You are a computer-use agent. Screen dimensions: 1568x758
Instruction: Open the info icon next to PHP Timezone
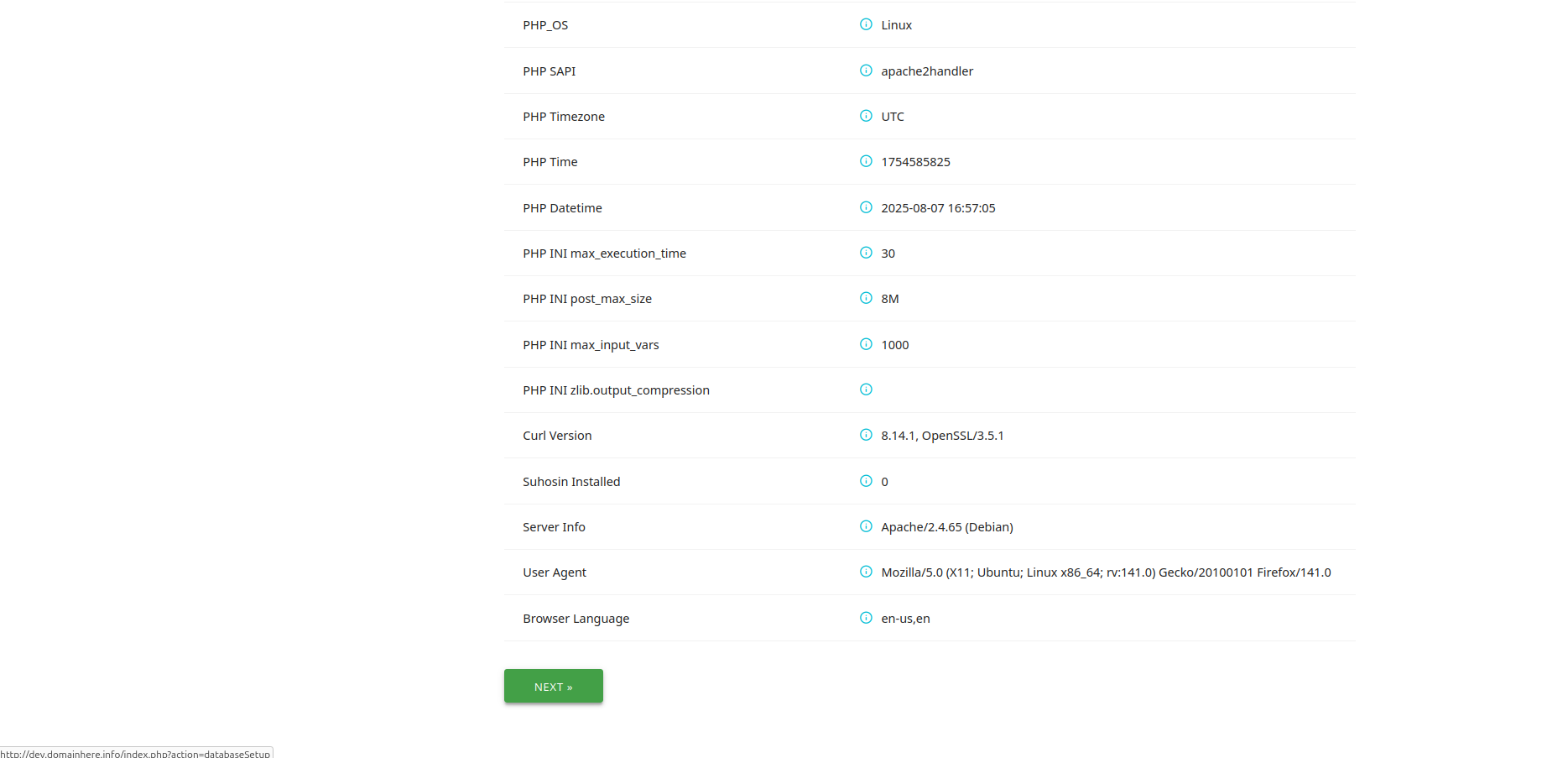866,116
